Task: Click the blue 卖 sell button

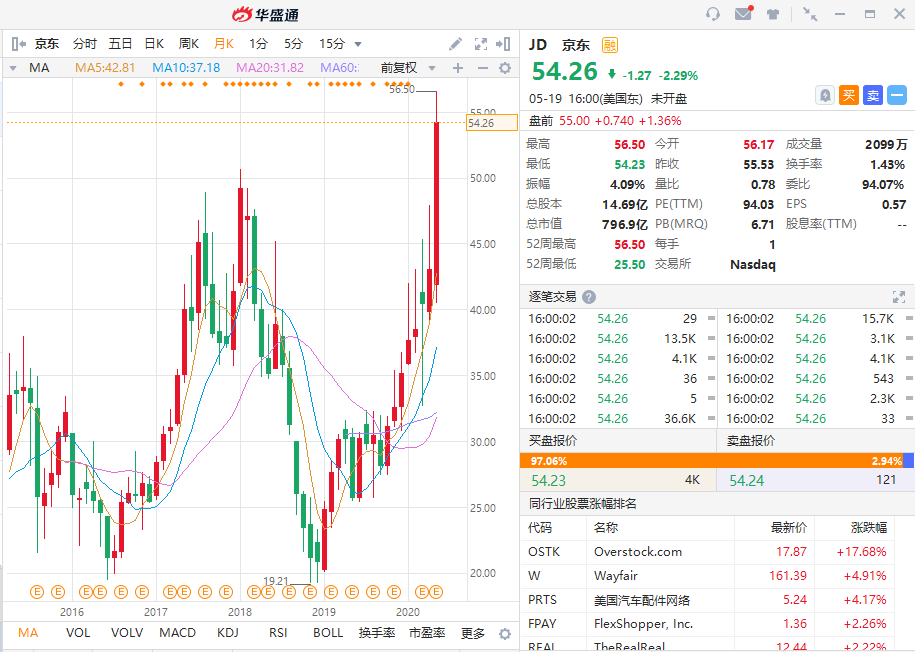Action: tap(873, 95)
